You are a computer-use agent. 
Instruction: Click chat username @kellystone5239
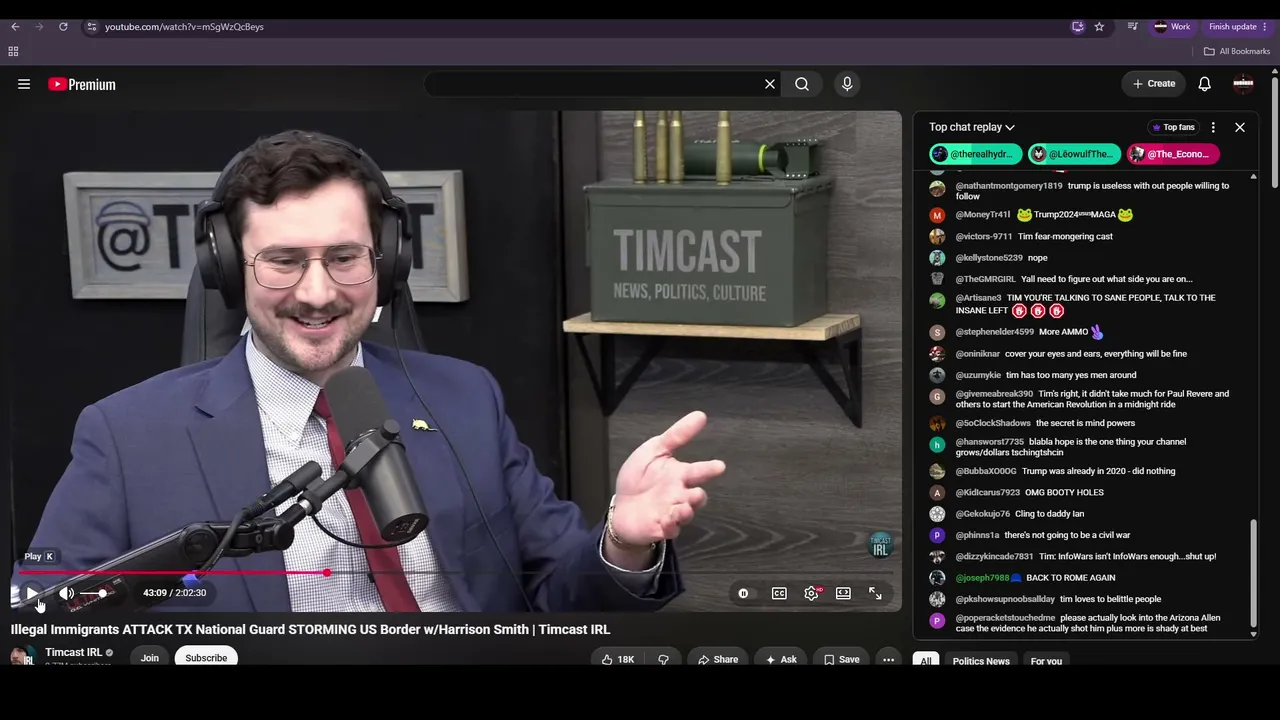988,258
